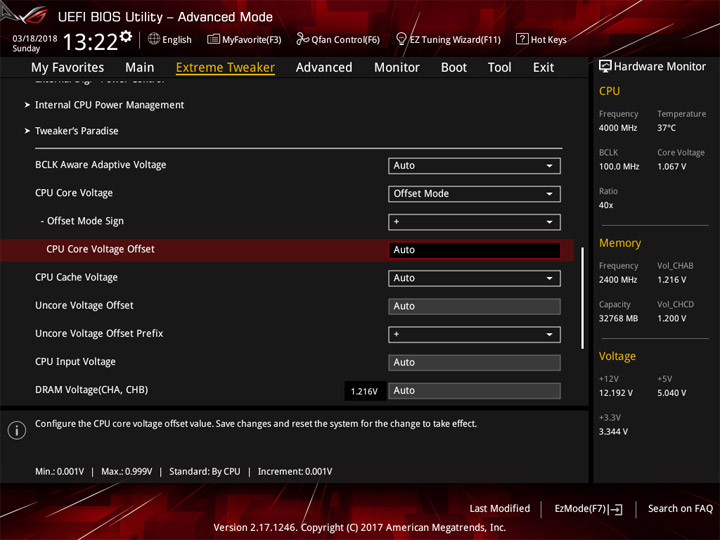Click the 1.067 V core voltage value
This screenshot has height=540, width=720.
[671, 166]
